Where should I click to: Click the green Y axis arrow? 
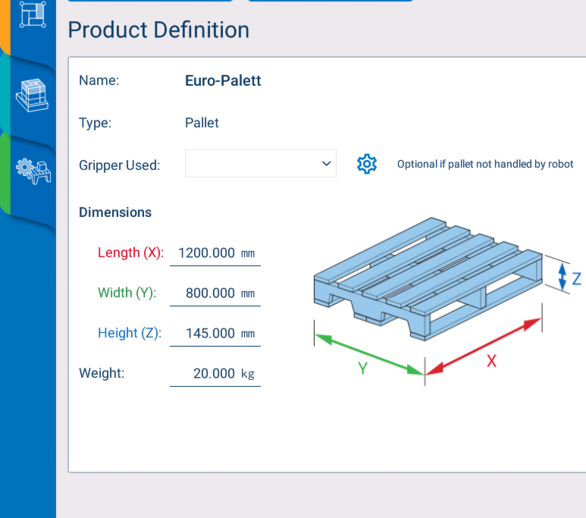[x=370, y=355]
